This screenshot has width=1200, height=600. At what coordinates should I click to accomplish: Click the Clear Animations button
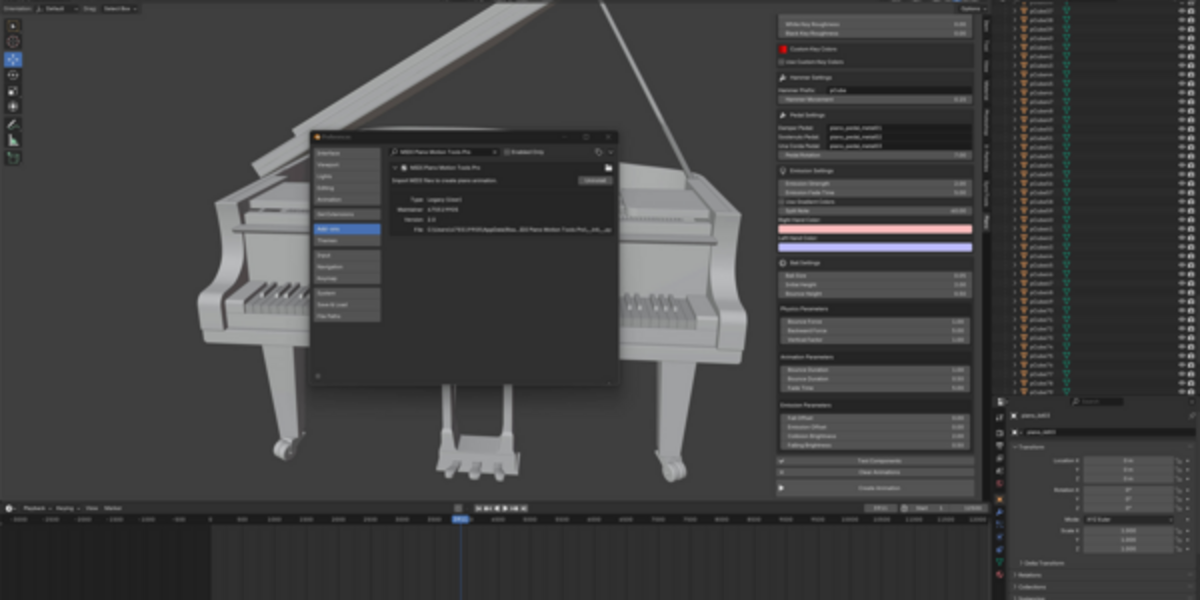point(875,471)
